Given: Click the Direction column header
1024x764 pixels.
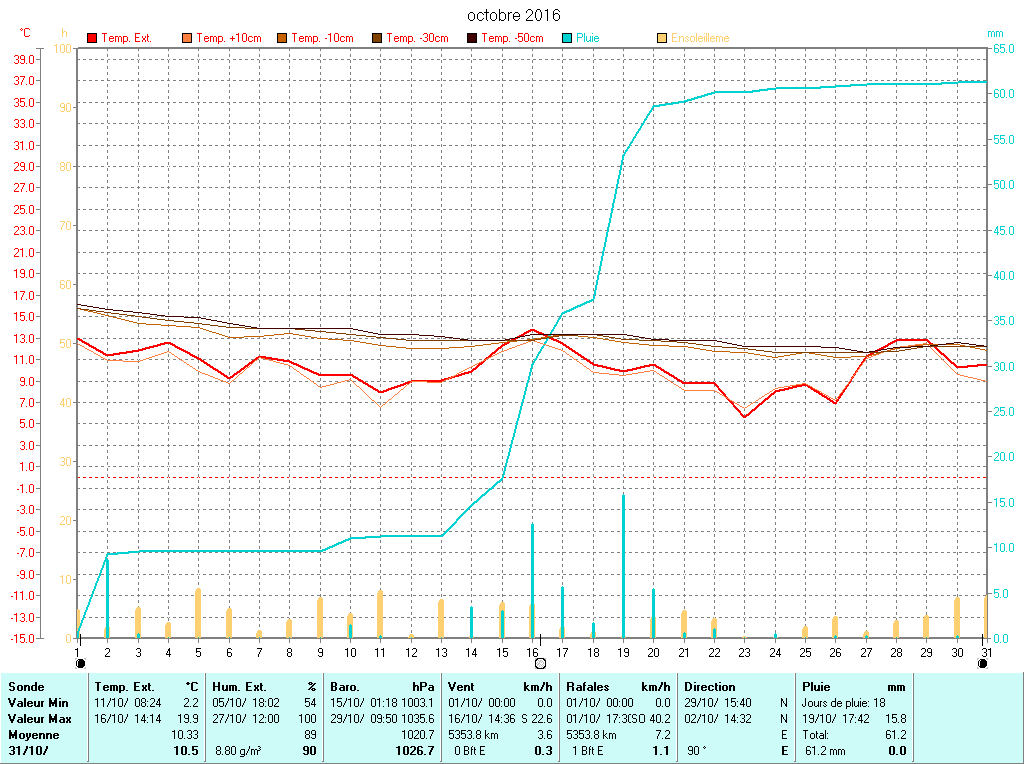Looking at the screenshot, I should [709, 687].
